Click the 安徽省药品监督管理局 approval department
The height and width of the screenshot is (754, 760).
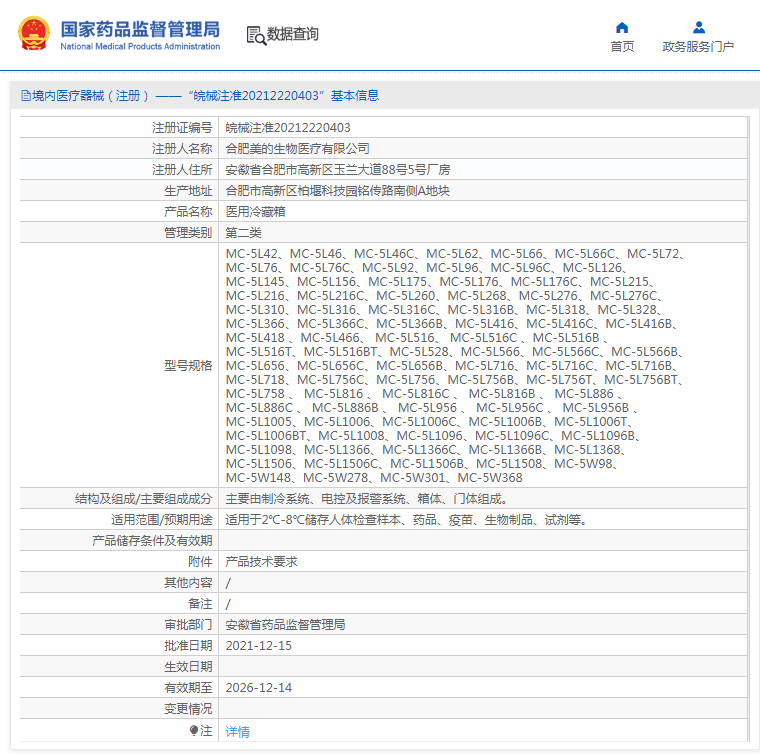[285, 625]
